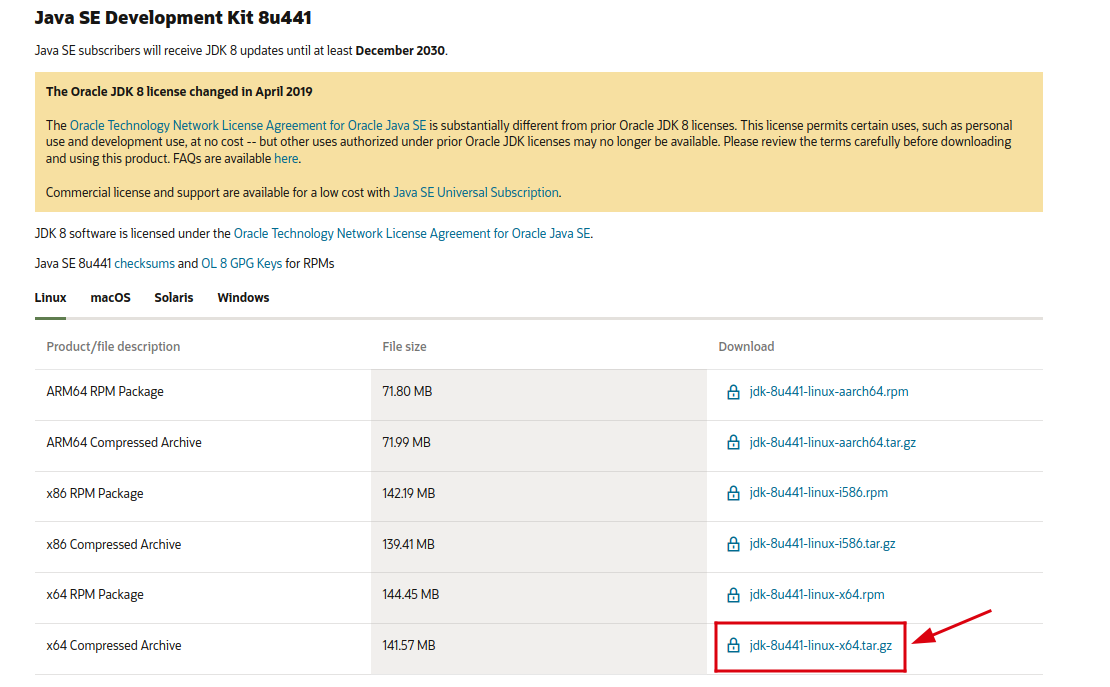The image size is (1110, 687).
Task: Click 'Java SE Development Kit 8u441' heading
Action: 173,18
